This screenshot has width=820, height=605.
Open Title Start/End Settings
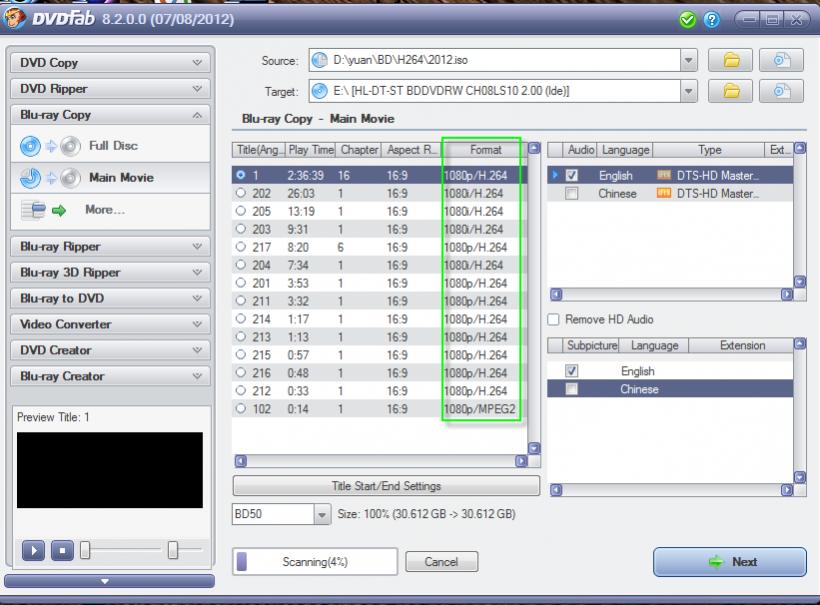(x=386, y=486)
